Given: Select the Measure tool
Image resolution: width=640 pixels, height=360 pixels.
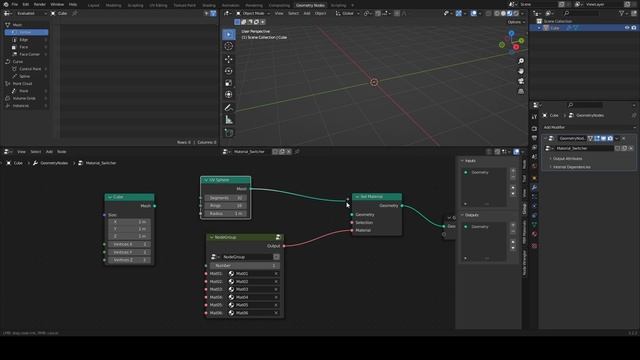Looking at the screenshot, I should click(229, 120).
